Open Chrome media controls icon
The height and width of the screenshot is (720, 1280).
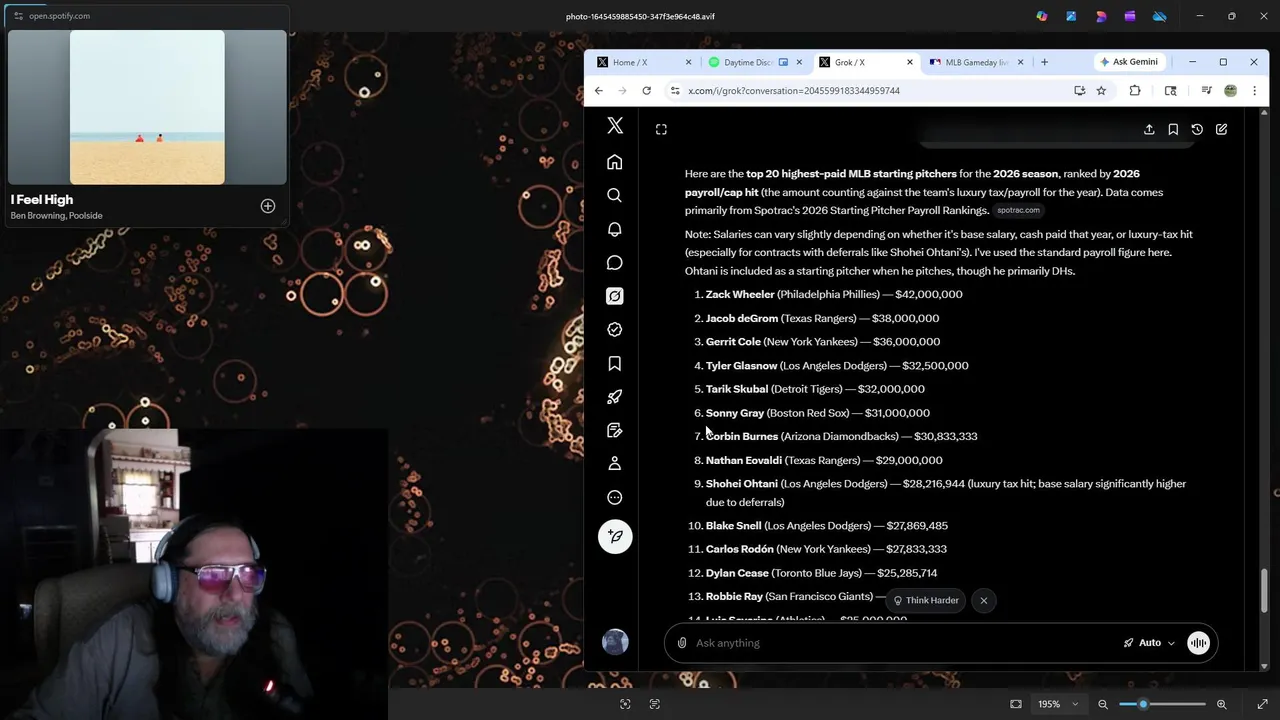tap(1206, 90)
